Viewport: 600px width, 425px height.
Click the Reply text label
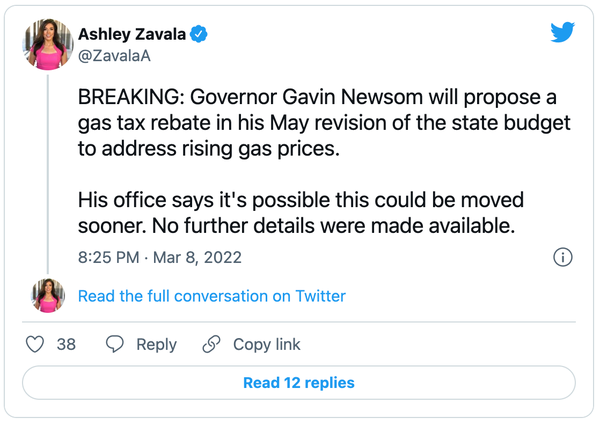click(157, 344)
